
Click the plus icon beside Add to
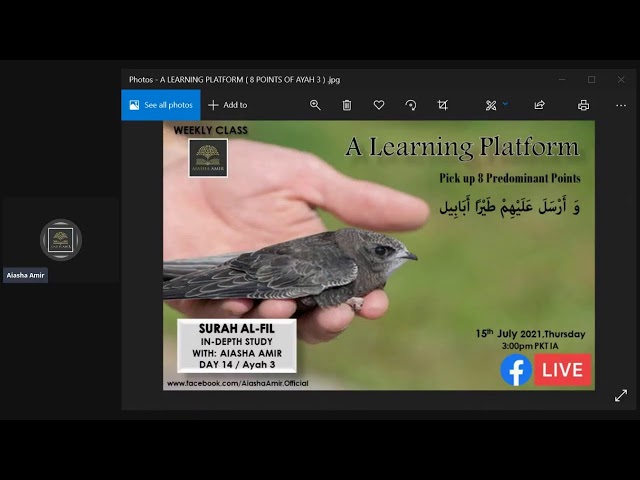click(213, 105)
